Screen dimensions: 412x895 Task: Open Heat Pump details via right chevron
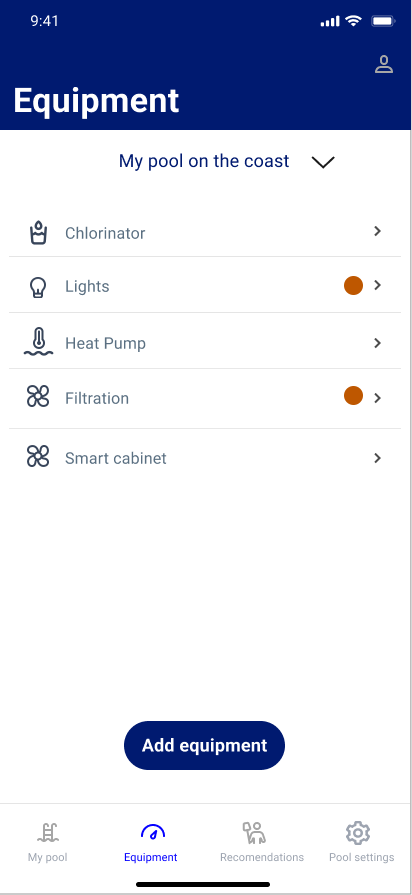tap(377, 343)
